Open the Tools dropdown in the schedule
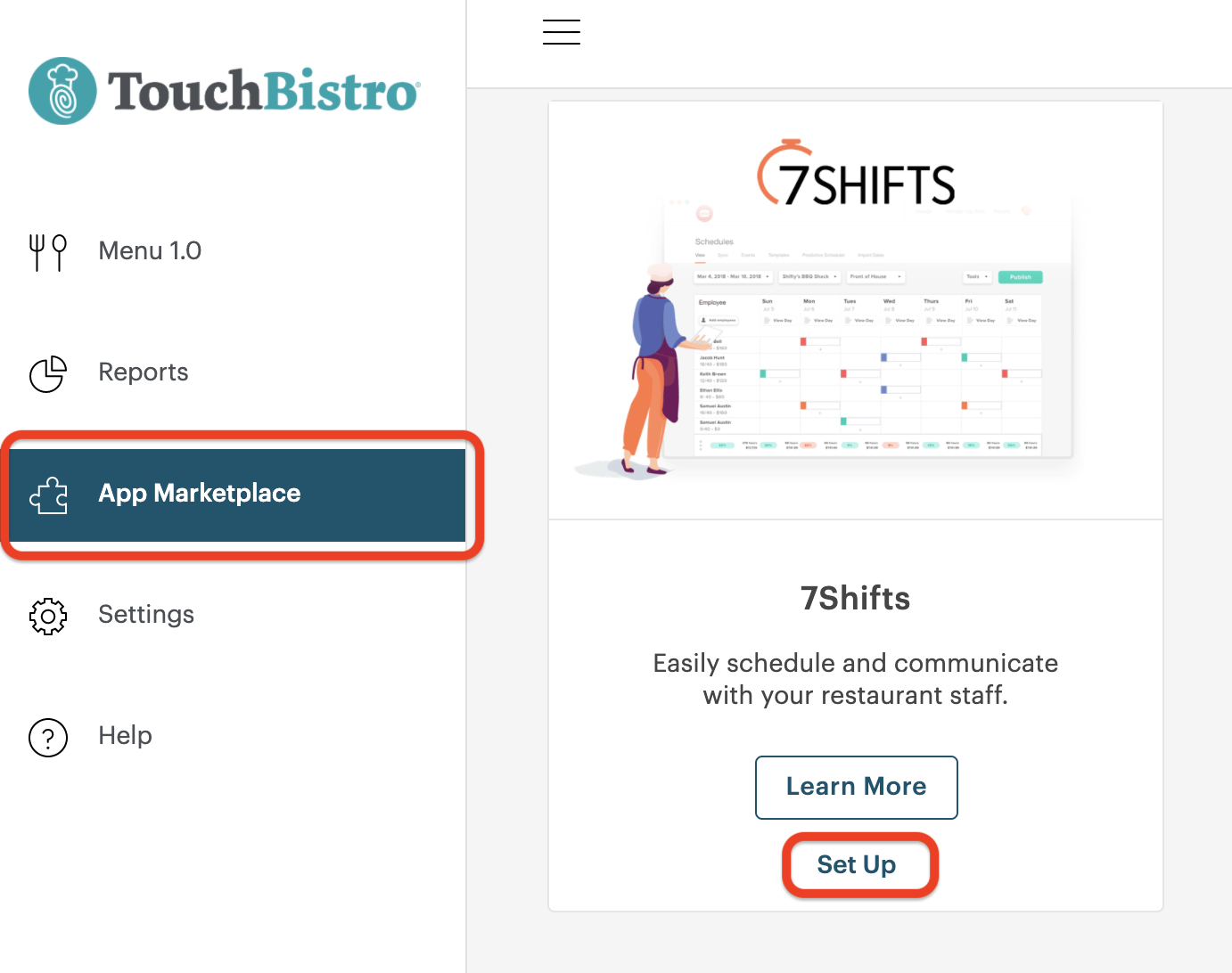 click(977, 276)
